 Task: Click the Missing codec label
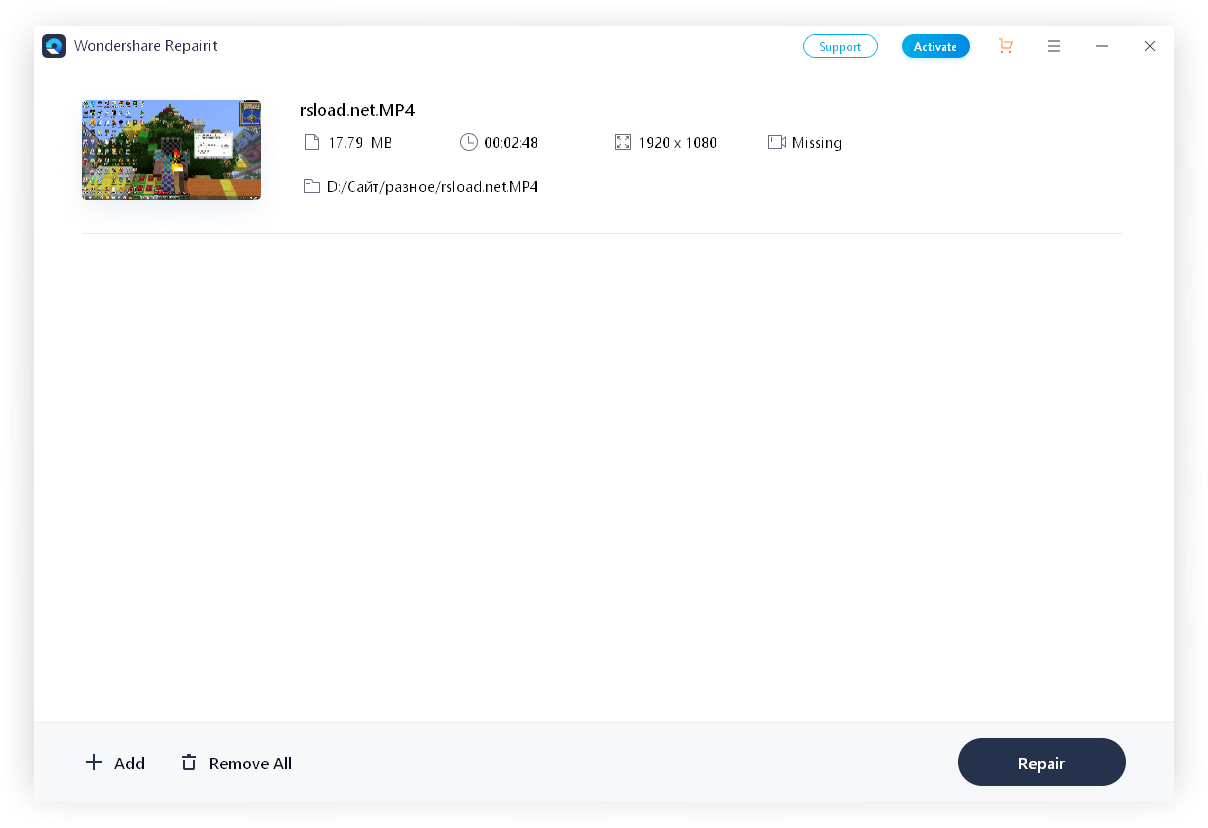click(817, 142)
